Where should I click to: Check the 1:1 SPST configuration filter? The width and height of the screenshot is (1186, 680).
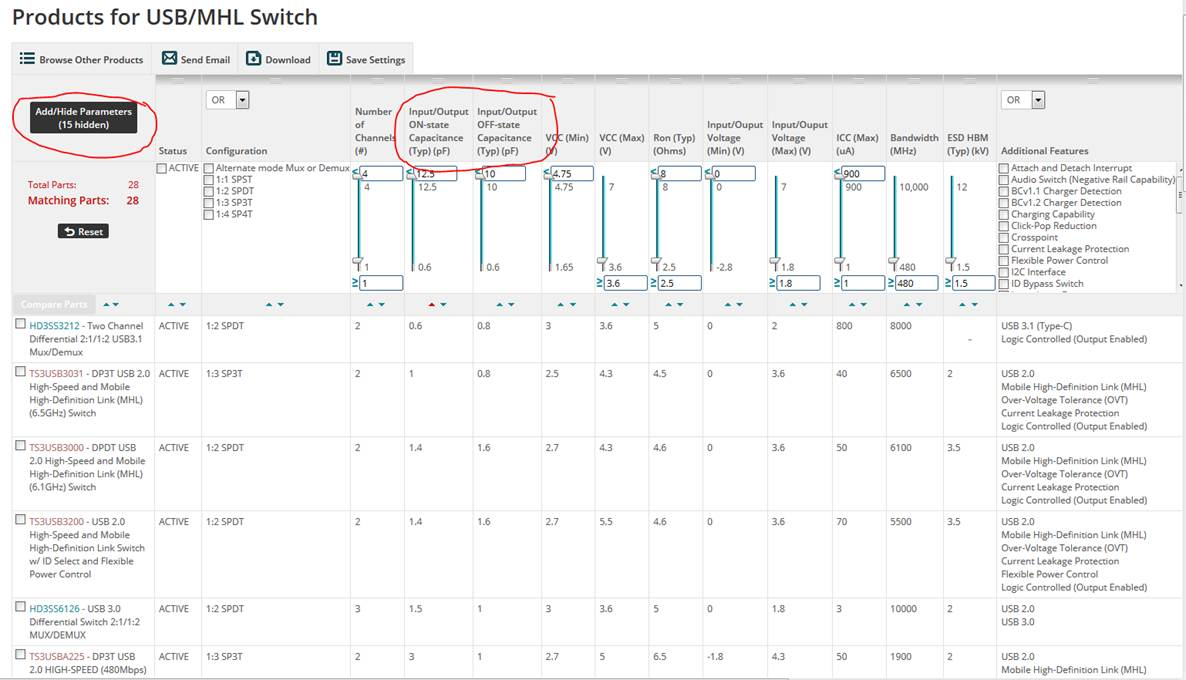coord(209,180)
